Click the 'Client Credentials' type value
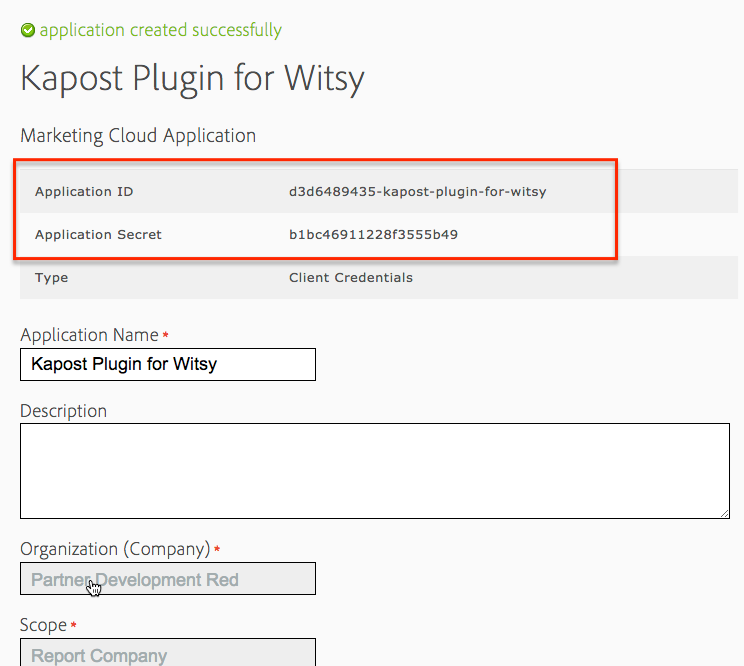 [x=351, y=278]
